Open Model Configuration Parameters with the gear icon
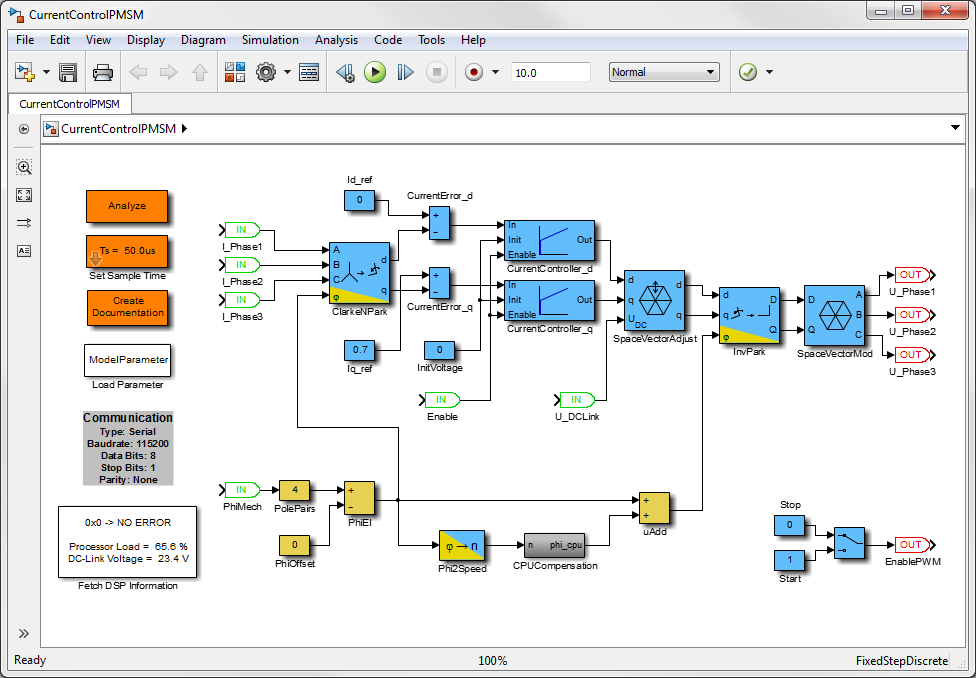The image size is (976, 678). click(262, 71)
